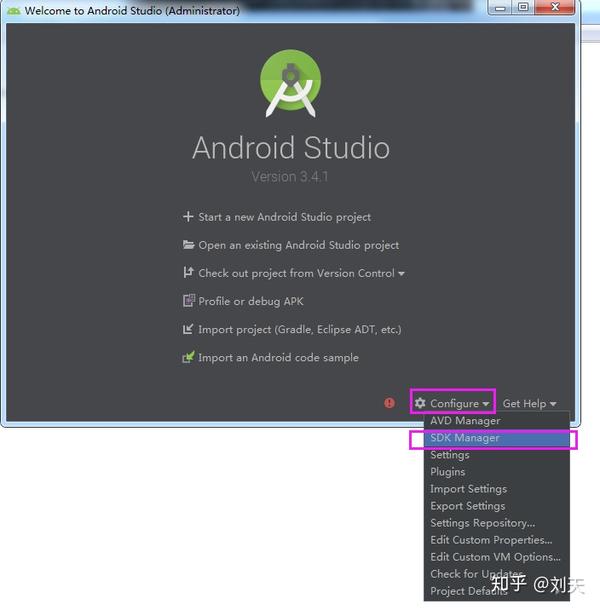600x610 pixels.
Task: Start a new Android Studio project
Action: [284, 217]
